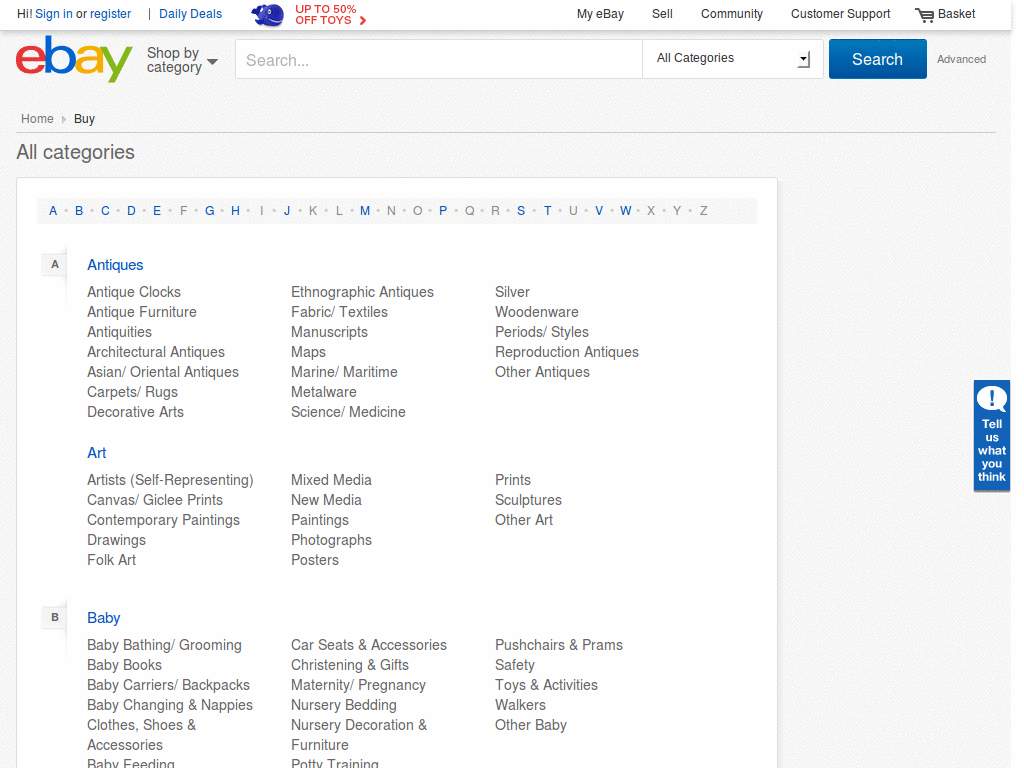Open the All Categories dropdown

click(x=733, y=59)
